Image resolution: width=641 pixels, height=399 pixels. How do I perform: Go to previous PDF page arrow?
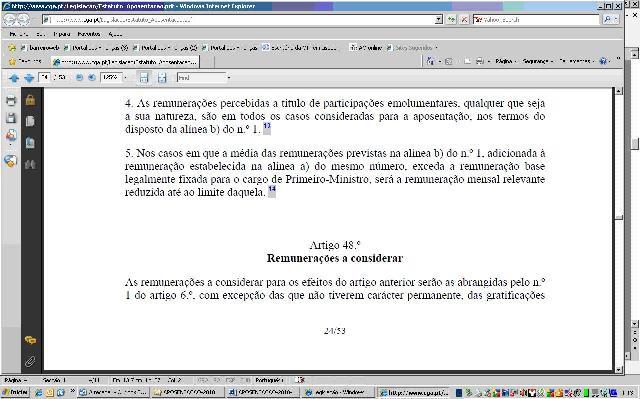pyautogui.click(x=14, y=78)
